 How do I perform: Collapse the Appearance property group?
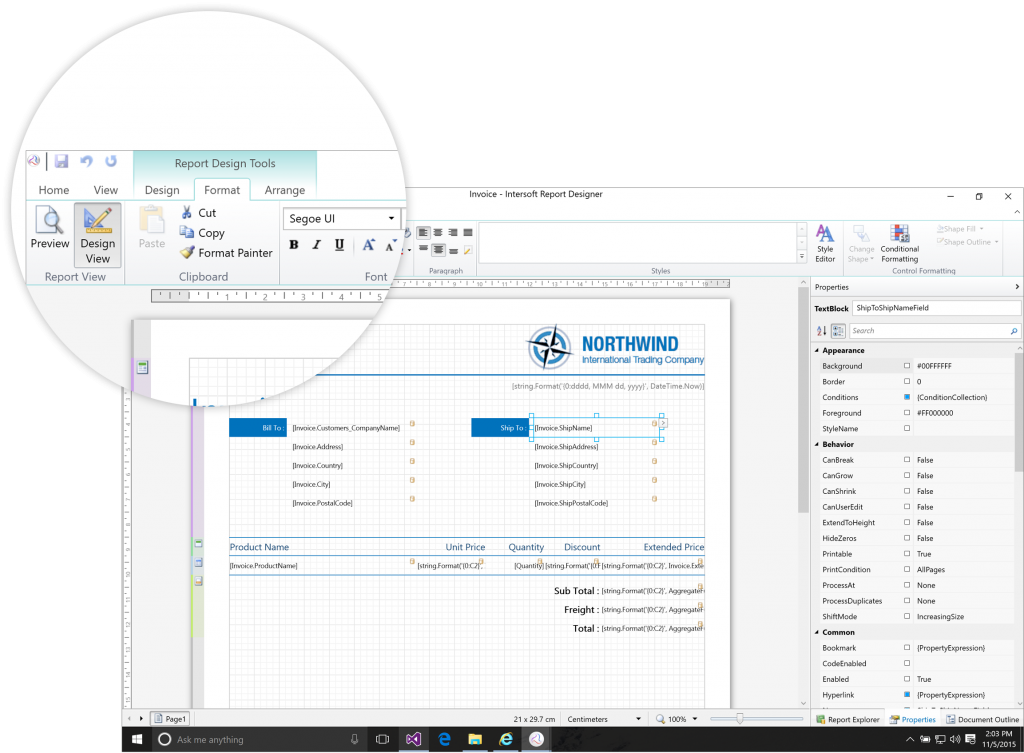[x=817, y=351]
